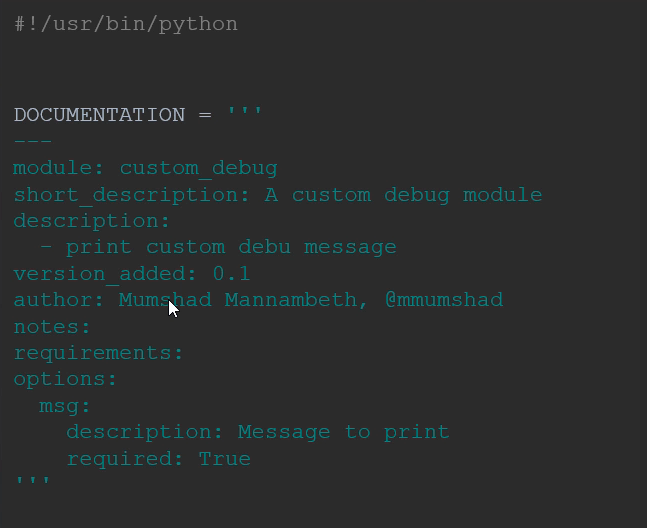Place cursor on the DOCUMENTATION variable name
The image size is (647, 528).
99,115
